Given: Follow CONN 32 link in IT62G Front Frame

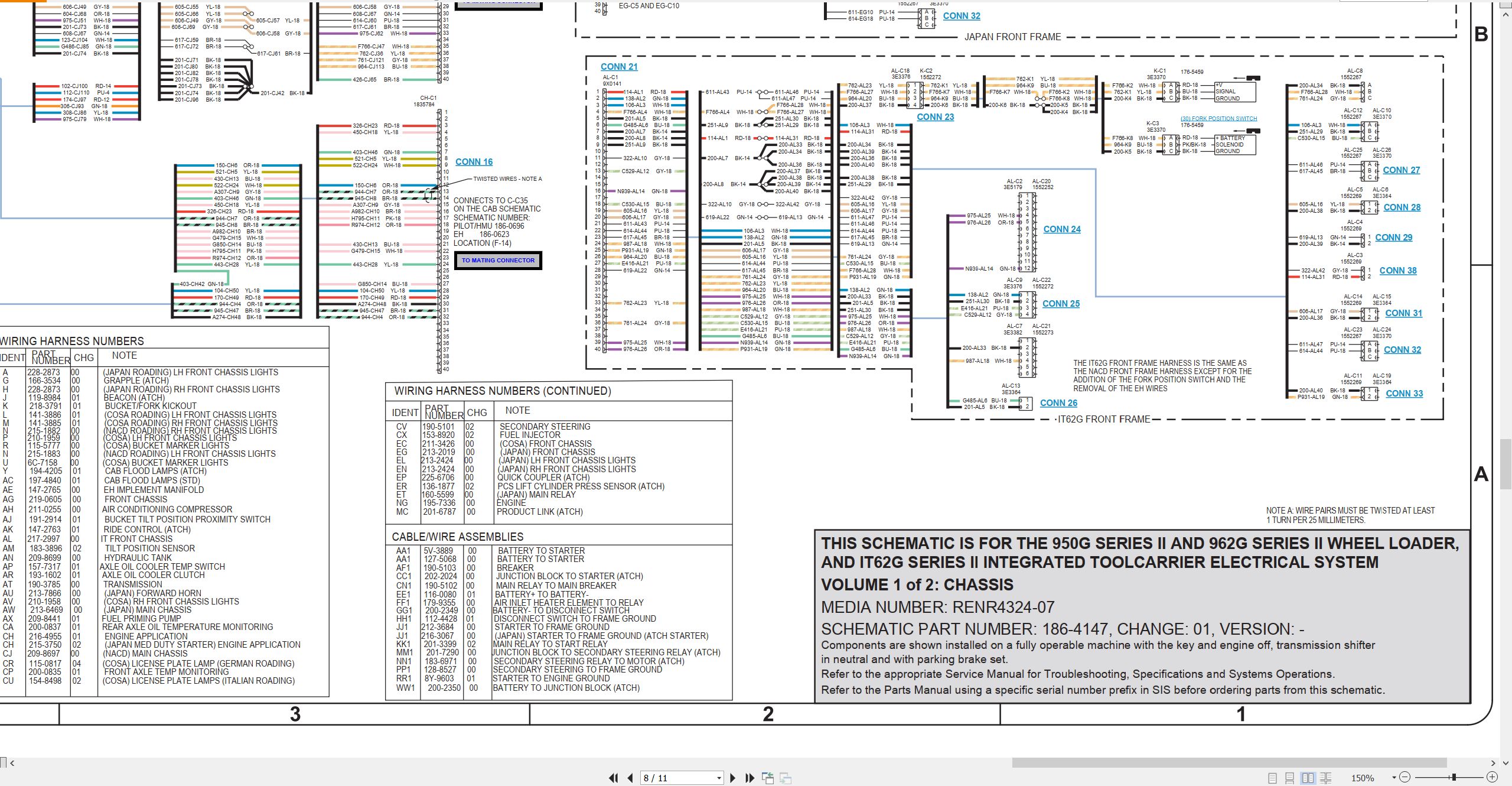Looking at the screenshot, I should pos(1403,350).
